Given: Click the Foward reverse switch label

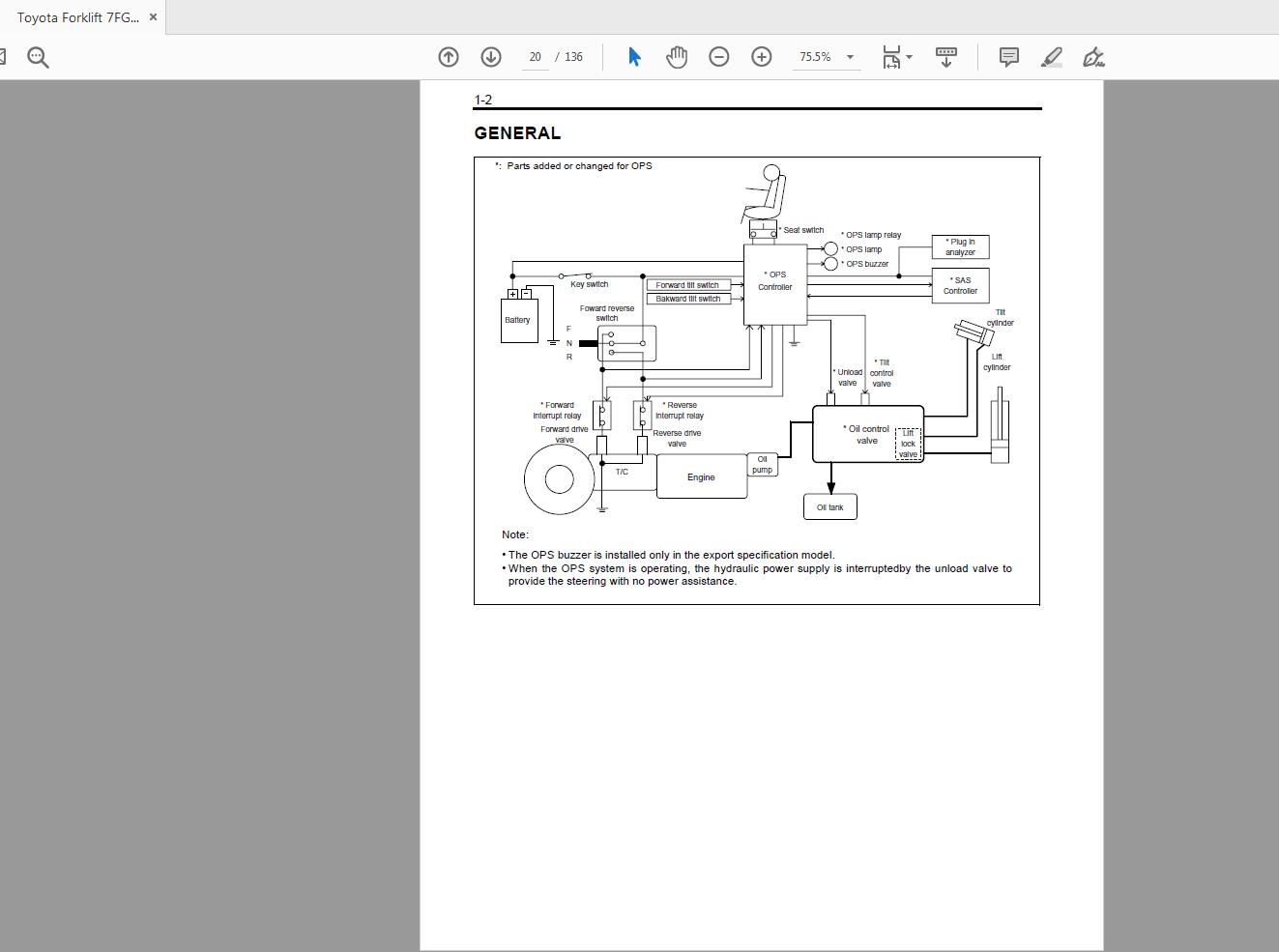Looking at the screenshot, I should [x=607, y=313].
